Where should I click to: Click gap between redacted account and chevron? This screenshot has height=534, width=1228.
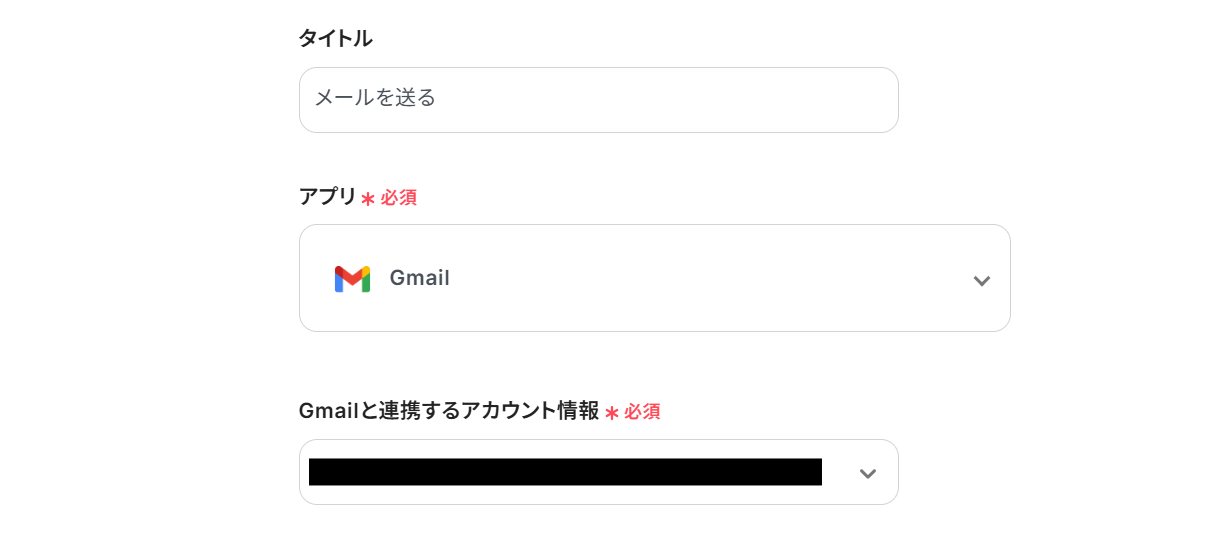838,473
